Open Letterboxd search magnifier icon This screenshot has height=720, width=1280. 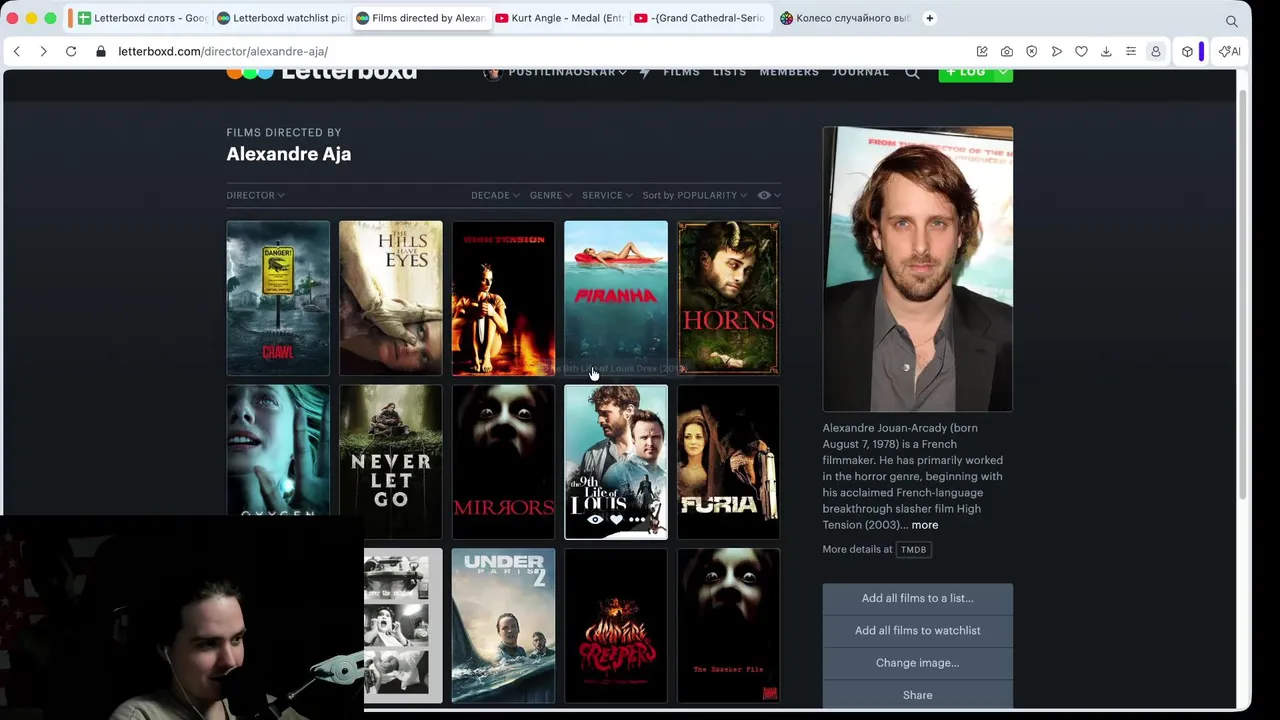tap(912, 72)
